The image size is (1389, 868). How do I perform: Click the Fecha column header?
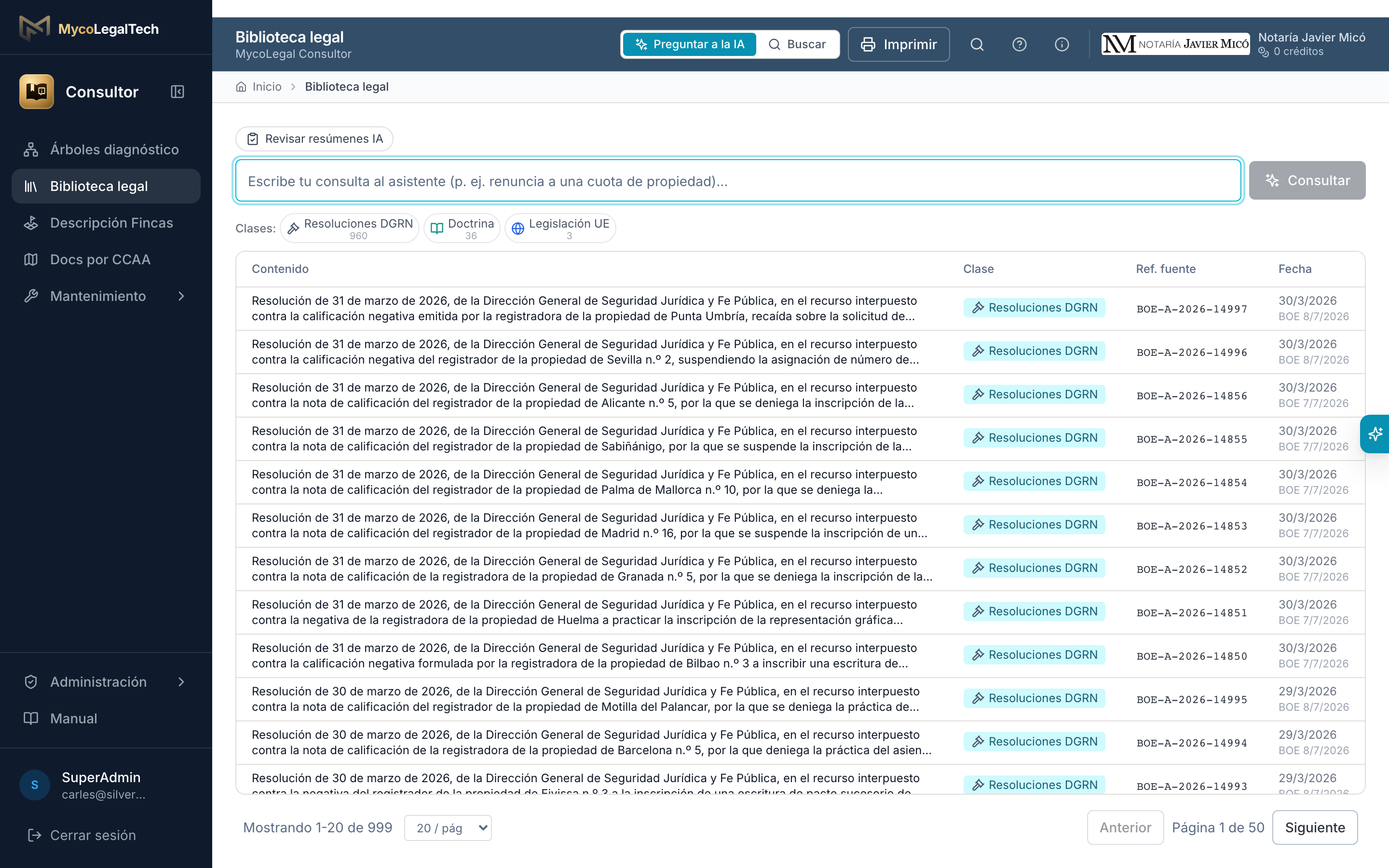coord(1295,269)
